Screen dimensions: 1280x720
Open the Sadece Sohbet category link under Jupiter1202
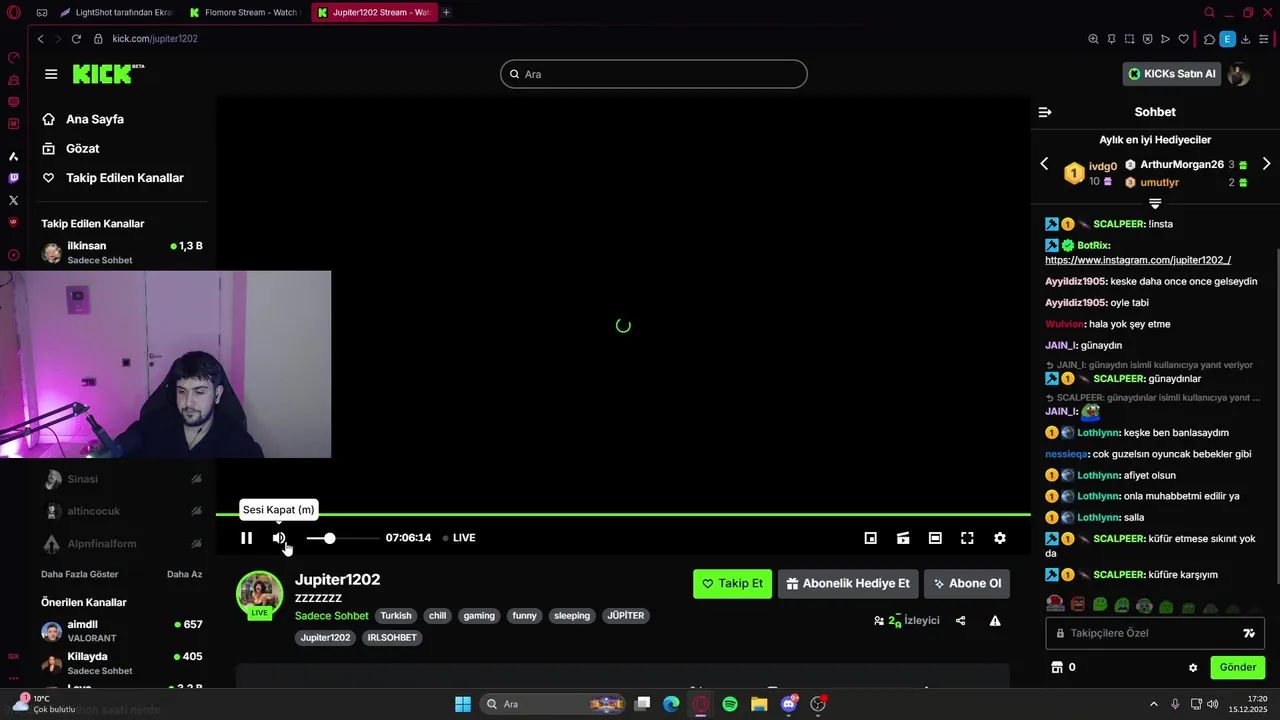[x=332, y=616]
